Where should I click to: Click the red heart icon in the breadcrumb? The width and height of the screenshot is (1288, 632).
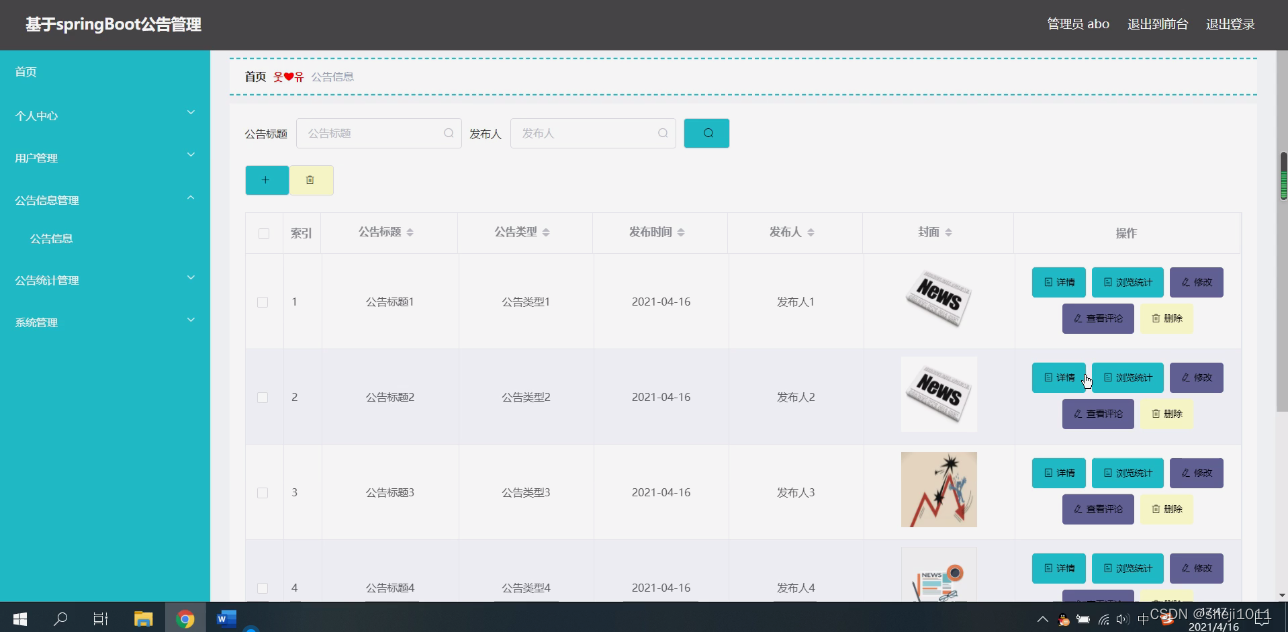pyautogui.click(x=288, y=75)
